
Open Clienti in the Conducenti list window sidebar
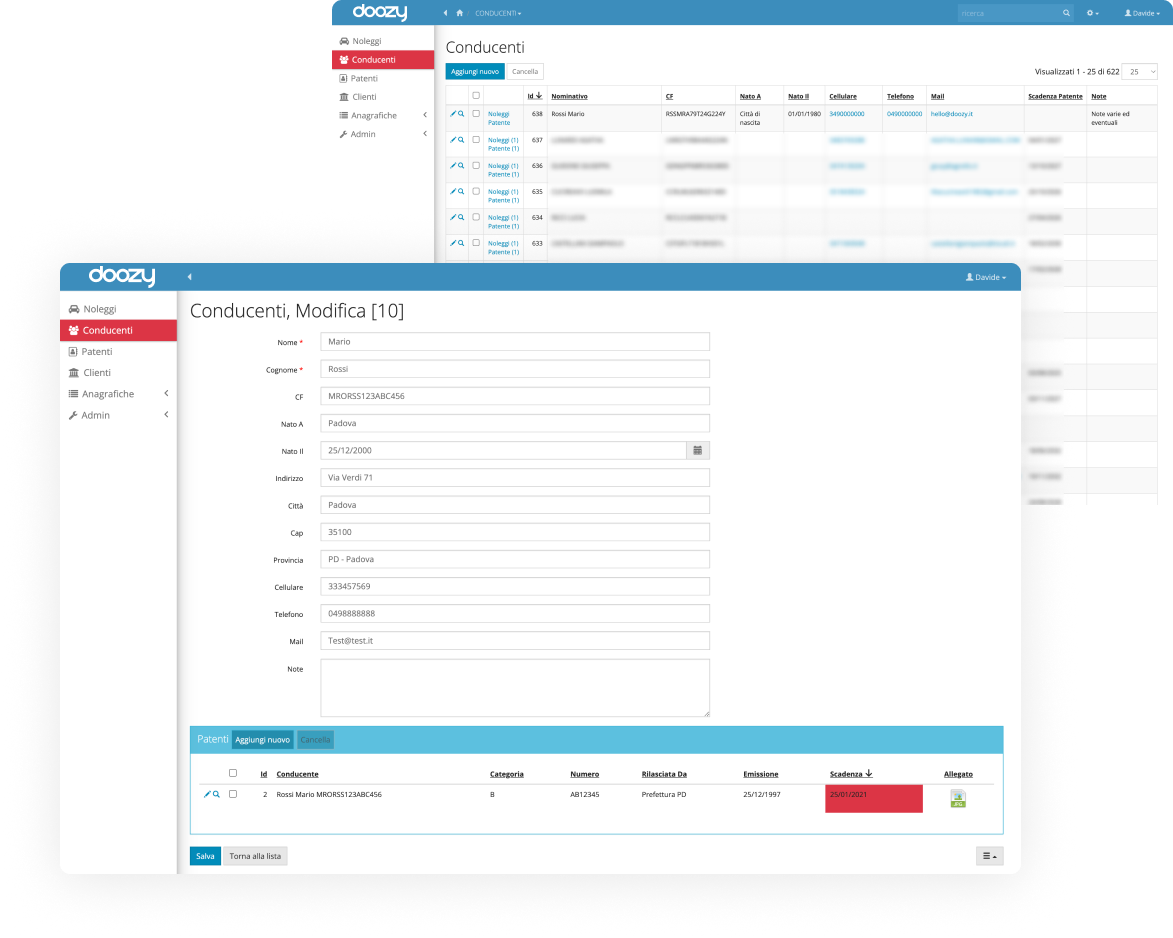click(383, 96)
